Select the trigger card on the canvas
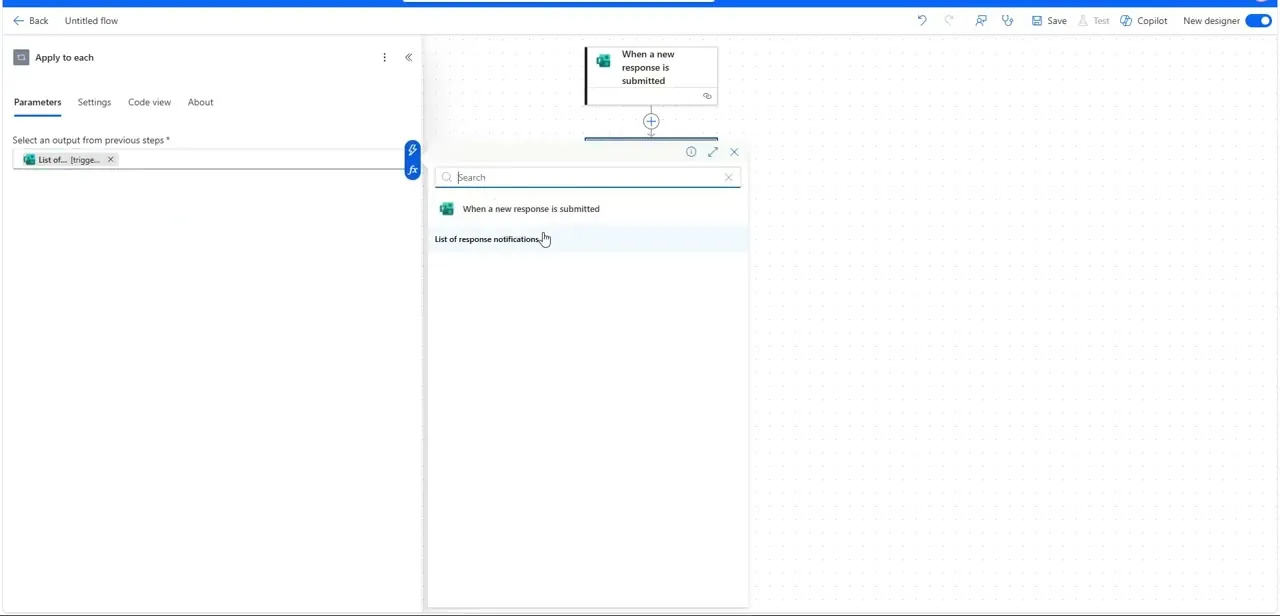 point(651,75)
